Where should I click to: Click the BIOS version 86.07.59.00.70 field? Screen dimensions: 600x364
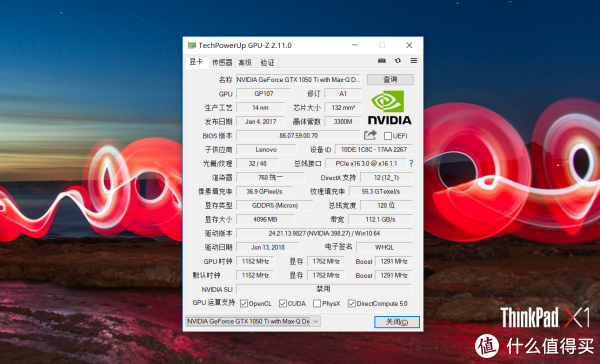298,135
